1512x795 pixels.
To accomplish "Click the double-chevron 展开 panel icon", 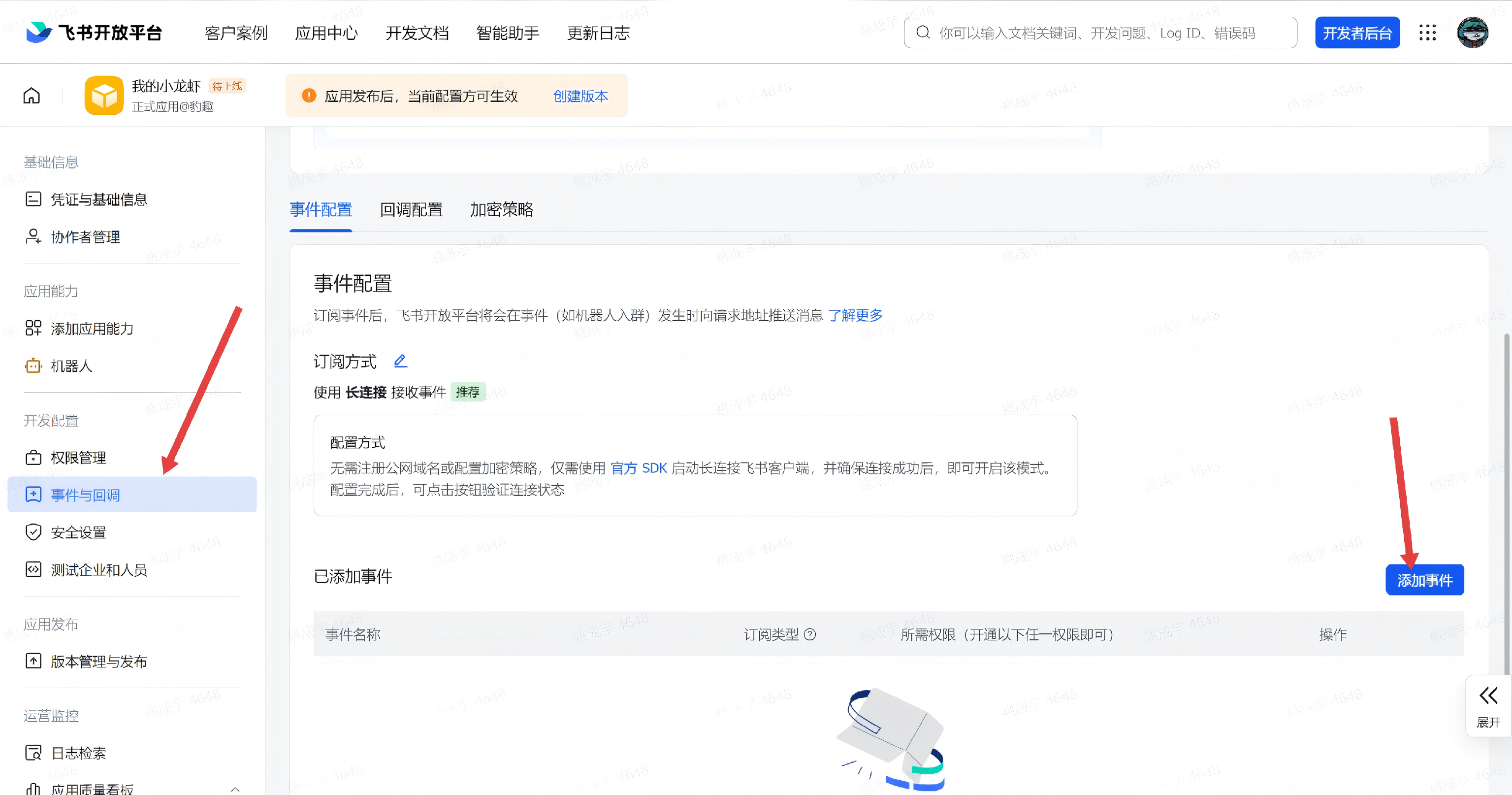I will pyautogui.click(x=1488, y=696).
